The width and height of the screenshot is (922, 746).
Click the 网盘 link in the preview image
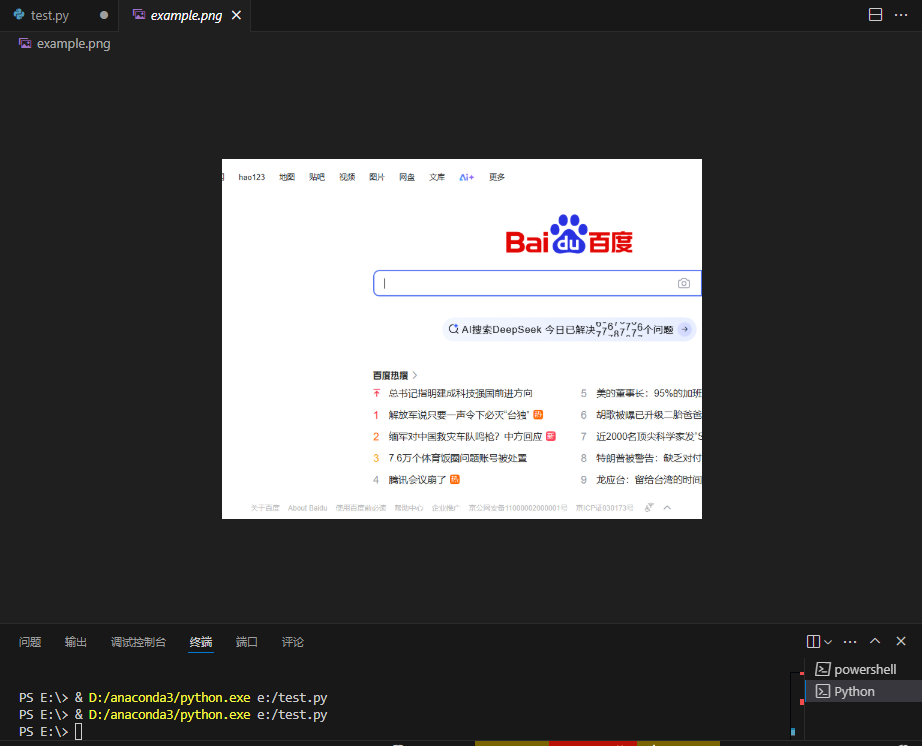coord(407,177)
